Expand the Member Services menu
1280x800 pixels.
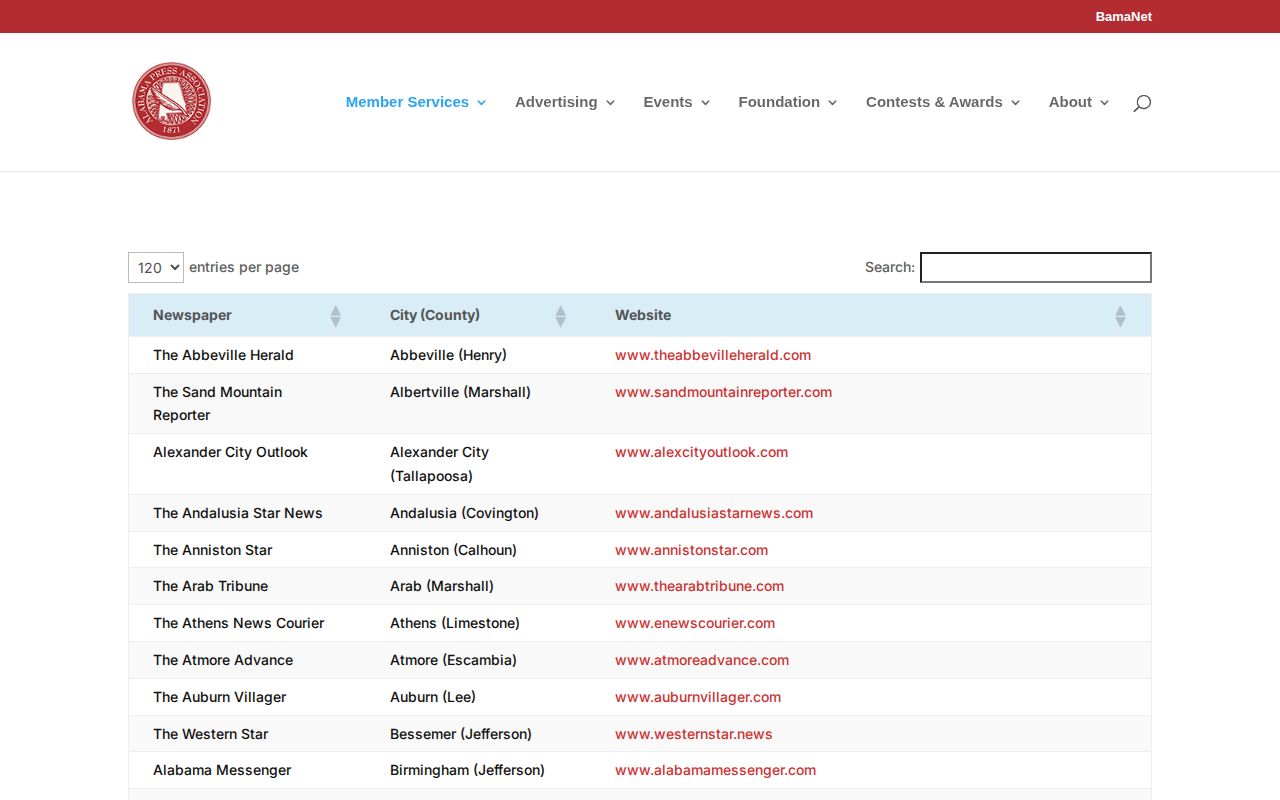416,102
